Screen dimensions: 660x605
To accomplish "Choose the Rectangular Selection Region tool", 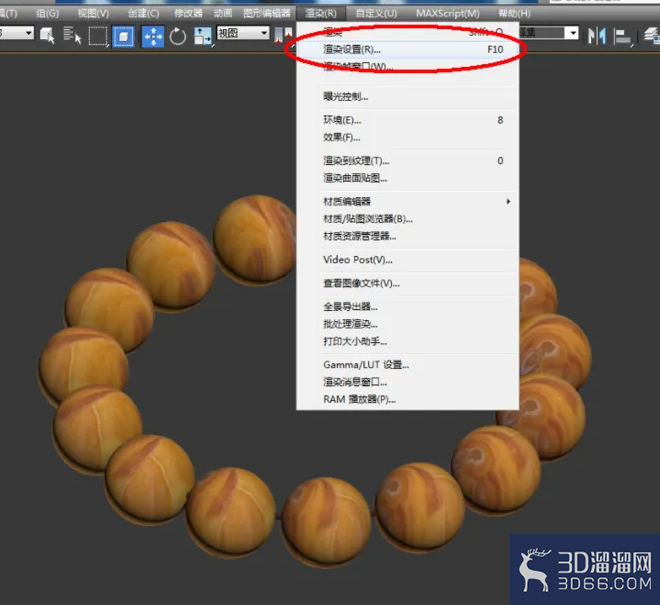I will [98, 36].
